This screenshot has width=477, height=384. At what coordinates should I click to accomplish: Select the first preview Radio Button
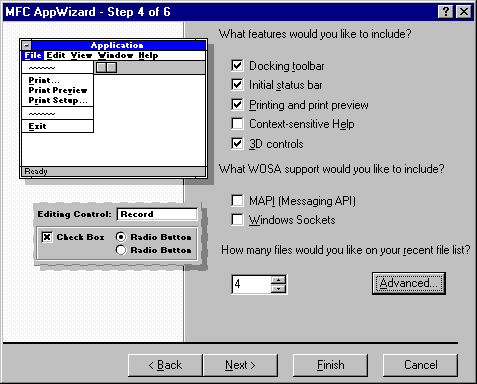click(x=121, y=237)
